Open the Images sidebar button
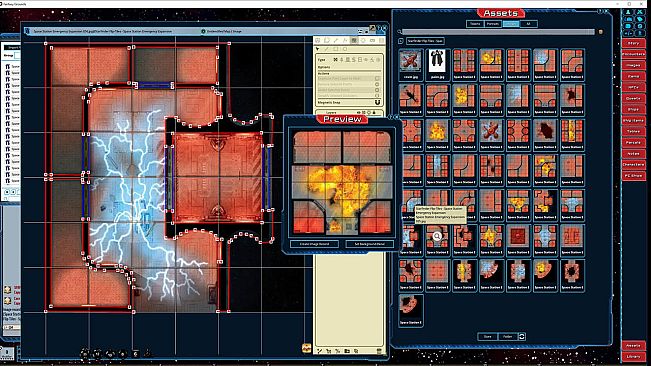 pos(633,65)
